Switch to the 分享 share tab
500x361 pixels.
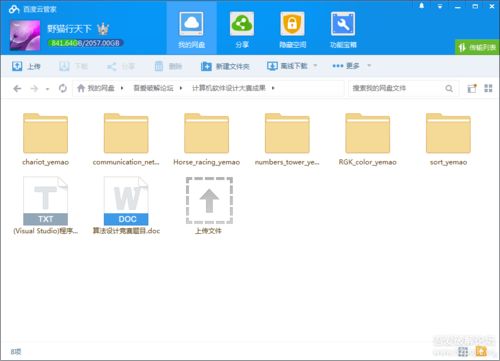[x=242, y=30]
